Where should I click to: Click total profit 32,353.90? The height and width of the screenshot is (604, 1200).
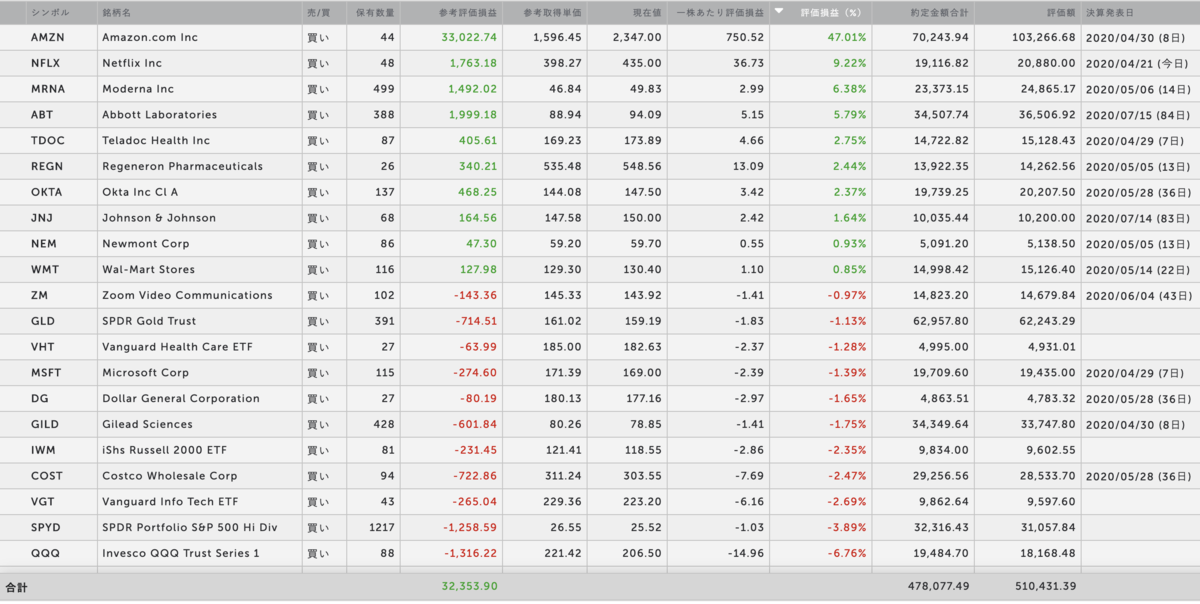click(469, 587)
